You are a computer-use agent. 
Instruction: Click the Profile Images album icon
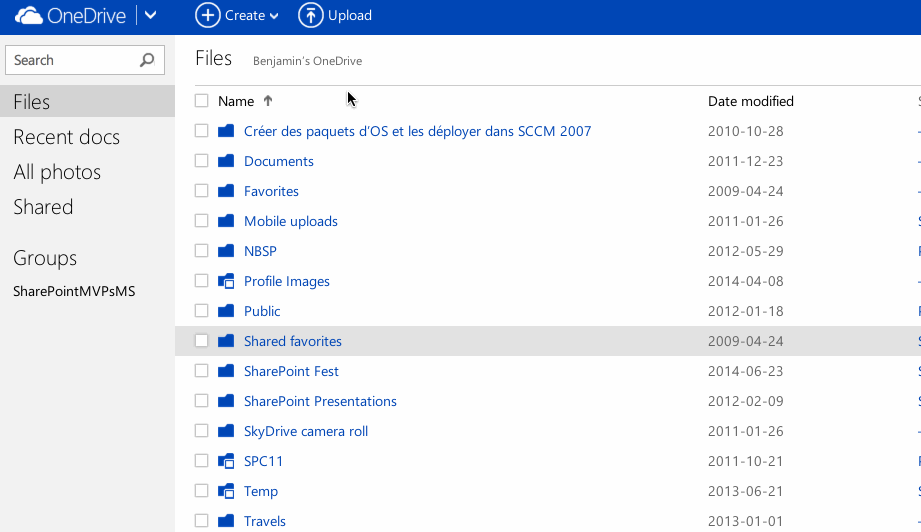[x=226, y=281]
